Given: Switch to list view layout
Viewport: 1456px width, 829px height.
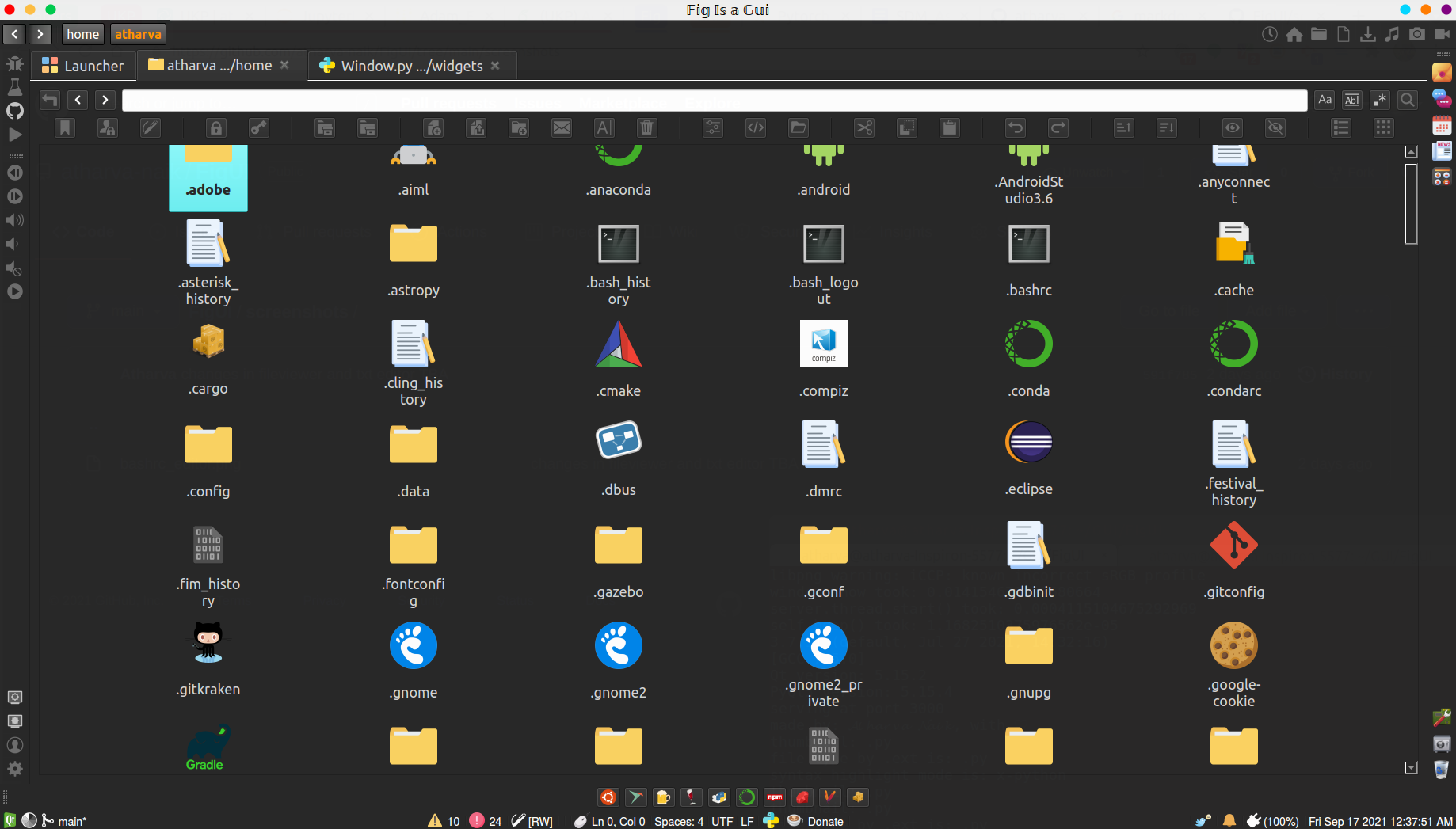Looking at the screenshot, I should [x=1341, y=127].
